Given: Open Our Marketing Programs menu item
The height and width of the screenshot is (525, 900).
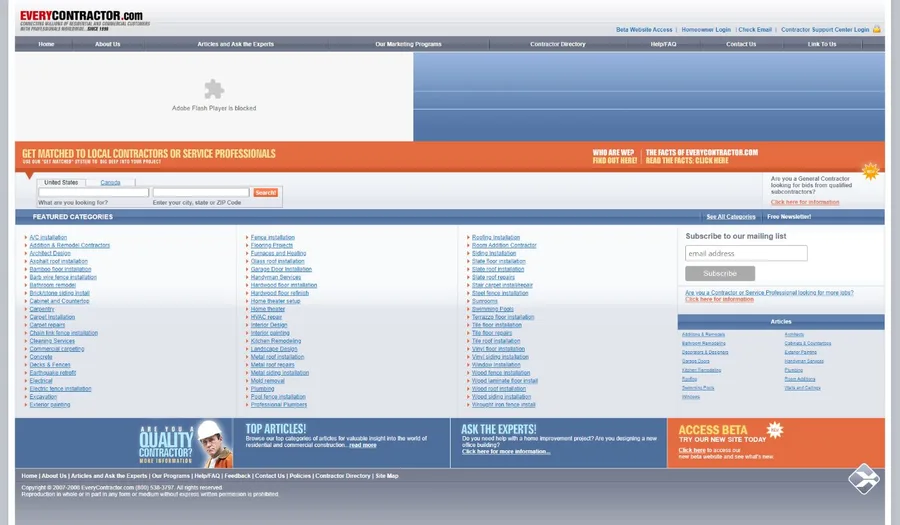Looking at the screenshot, I should pyautogui.click(x=408, y=44).
